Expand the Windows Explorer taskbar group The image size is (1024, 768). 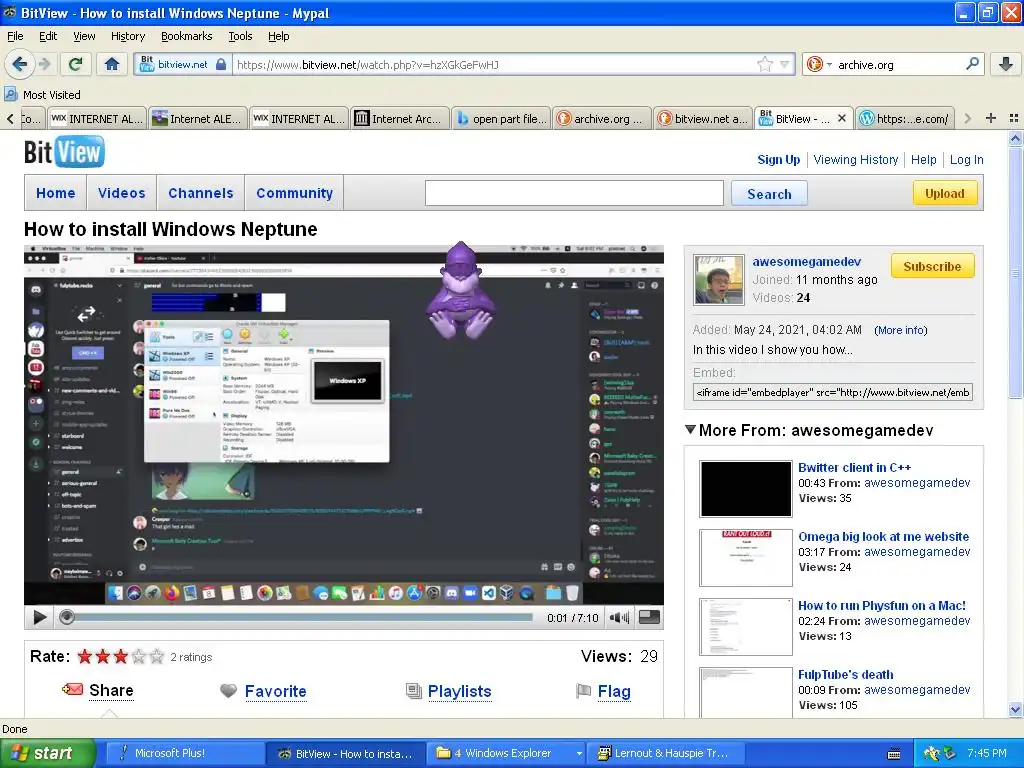tap(579, 754)
